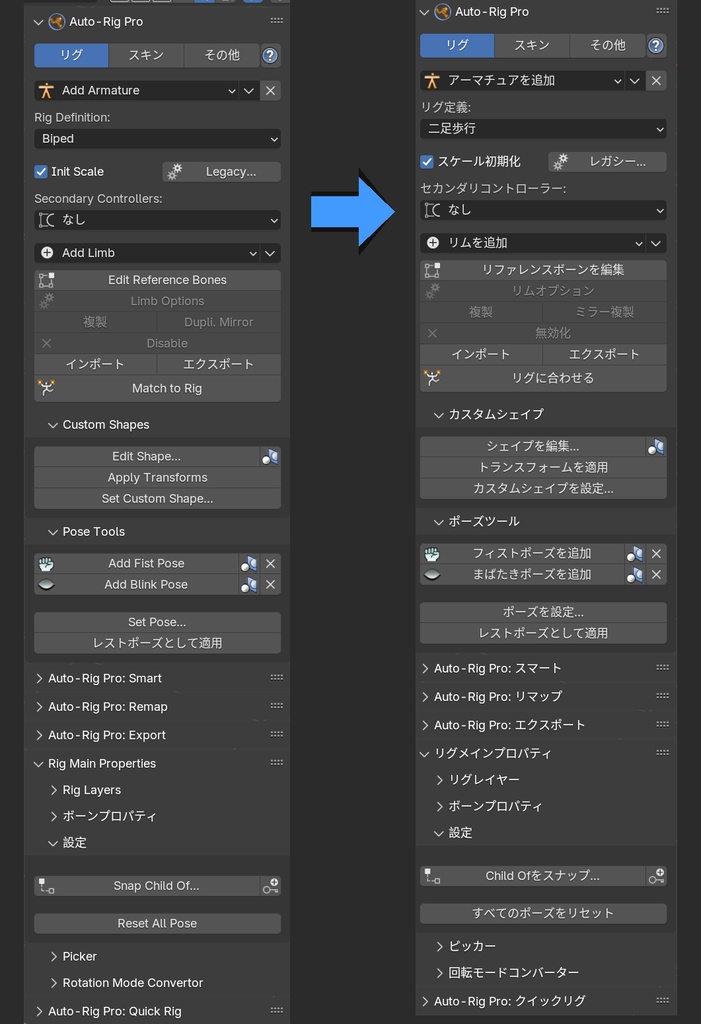Click drag-handle dots on Auto-Rig Pro: Smart

point(276,678)
